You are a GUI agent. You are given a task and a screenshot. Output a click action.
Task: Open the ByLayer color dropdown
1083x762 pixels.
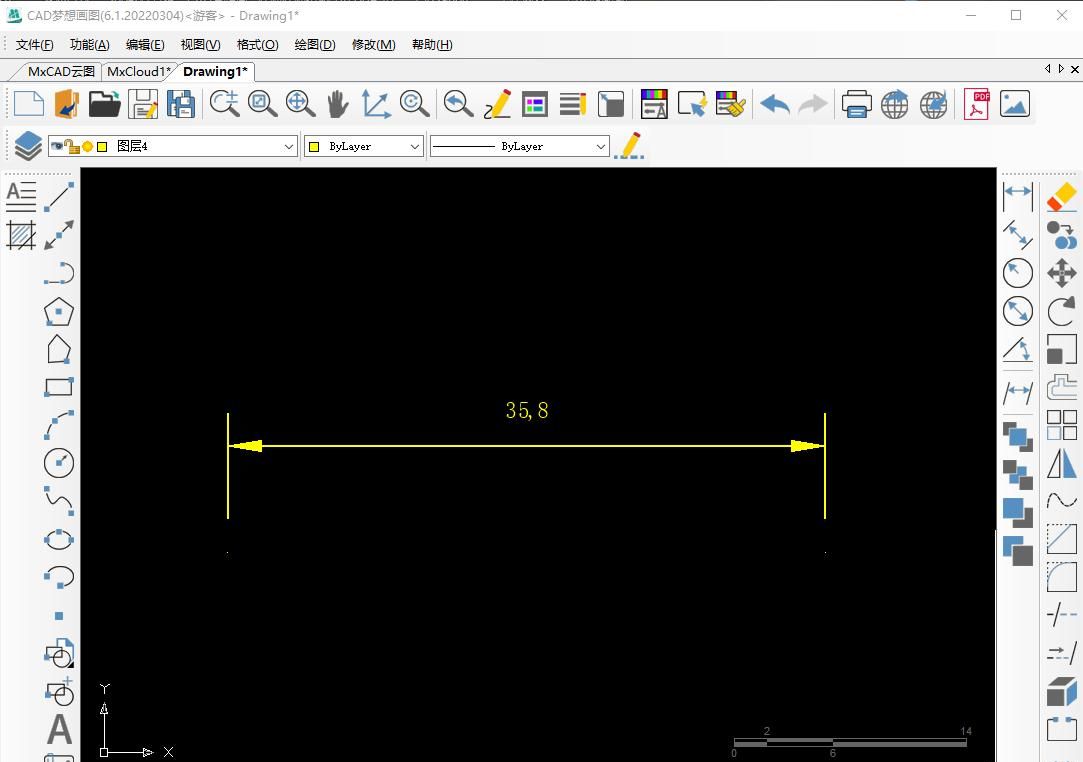[414, 146]
